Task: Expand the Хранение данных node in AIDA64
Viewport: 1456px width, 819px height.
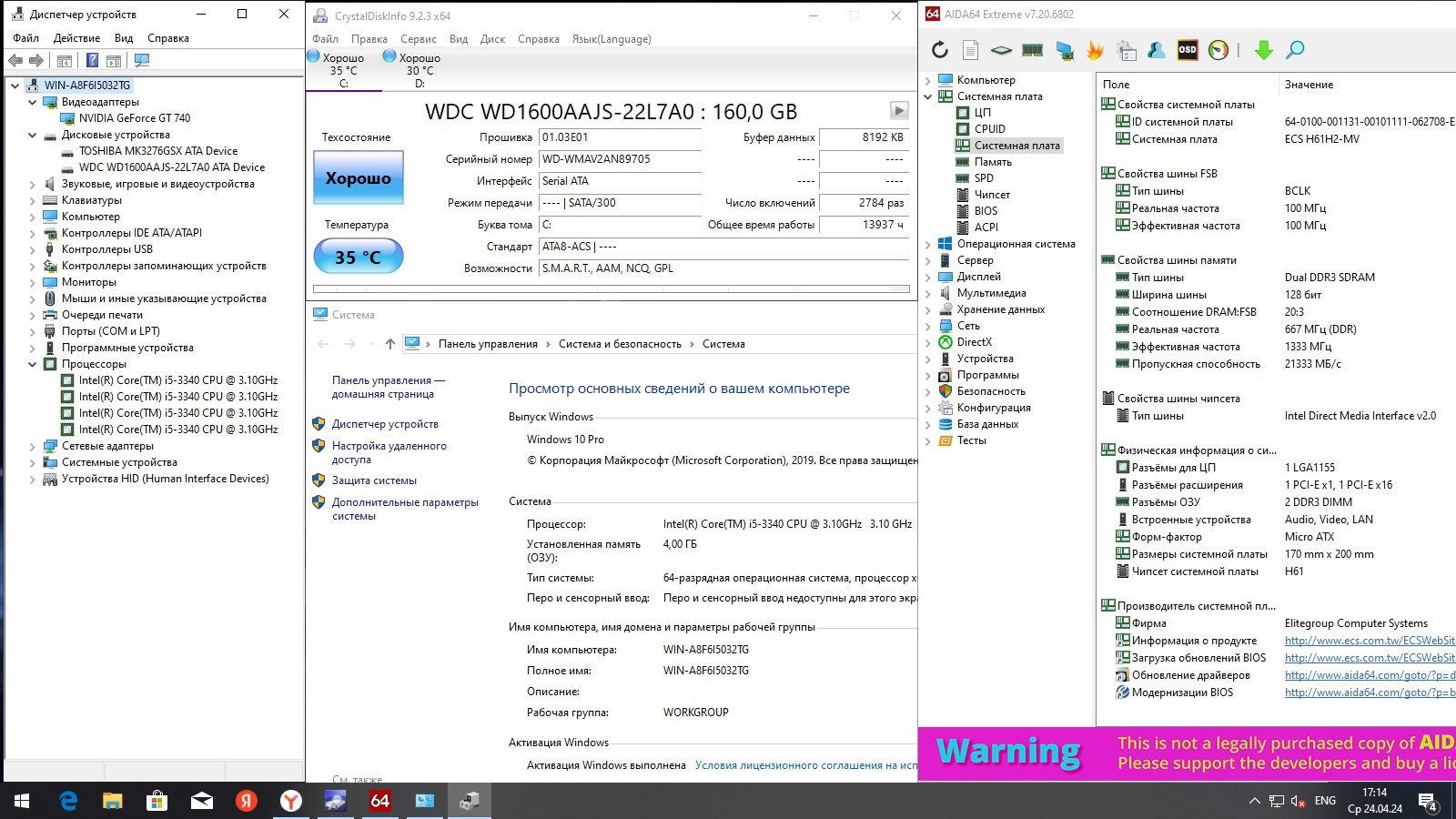Action: point(928,309)
